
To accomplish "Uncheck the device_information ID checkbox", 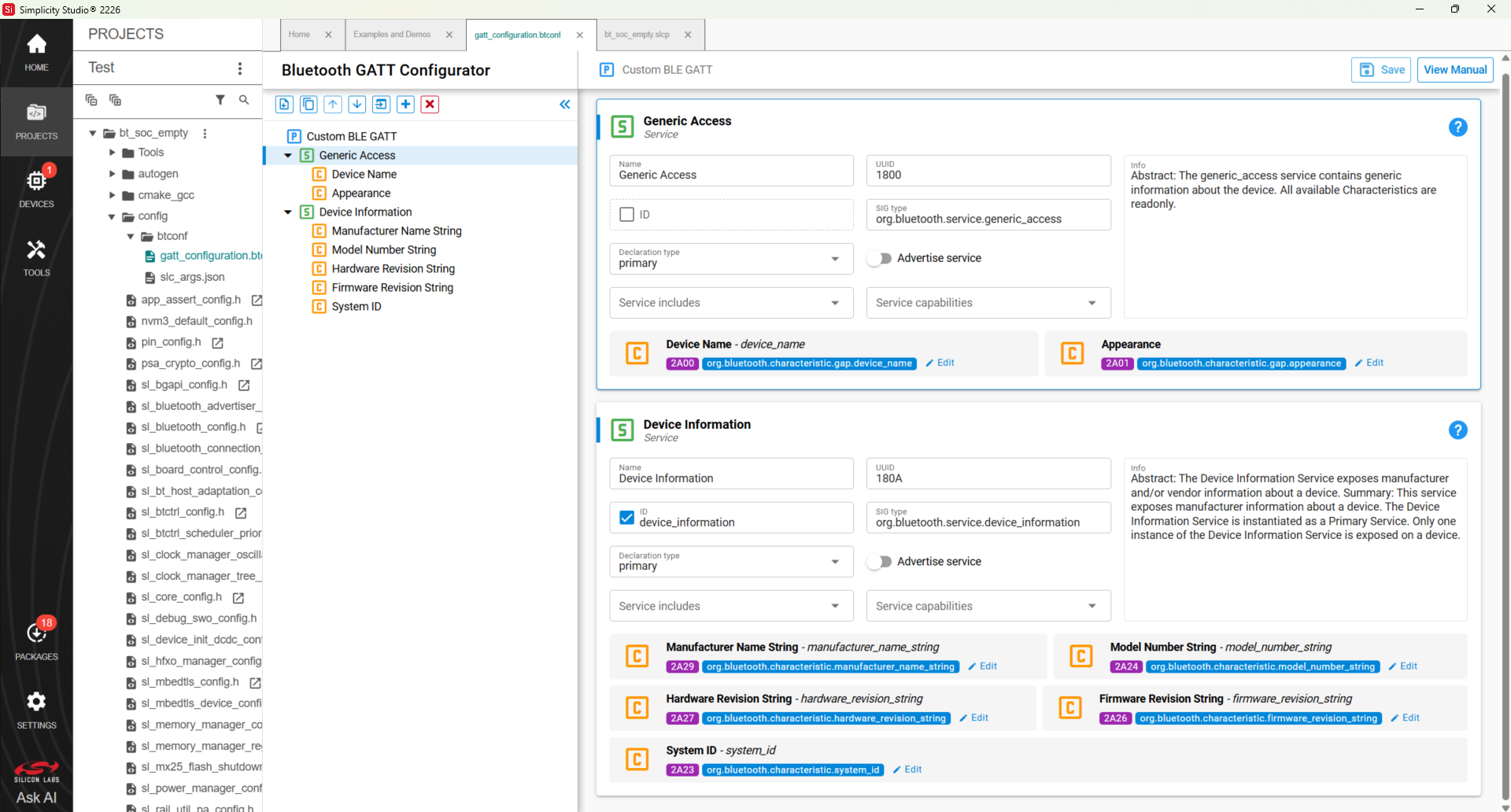I will point(627,518).
